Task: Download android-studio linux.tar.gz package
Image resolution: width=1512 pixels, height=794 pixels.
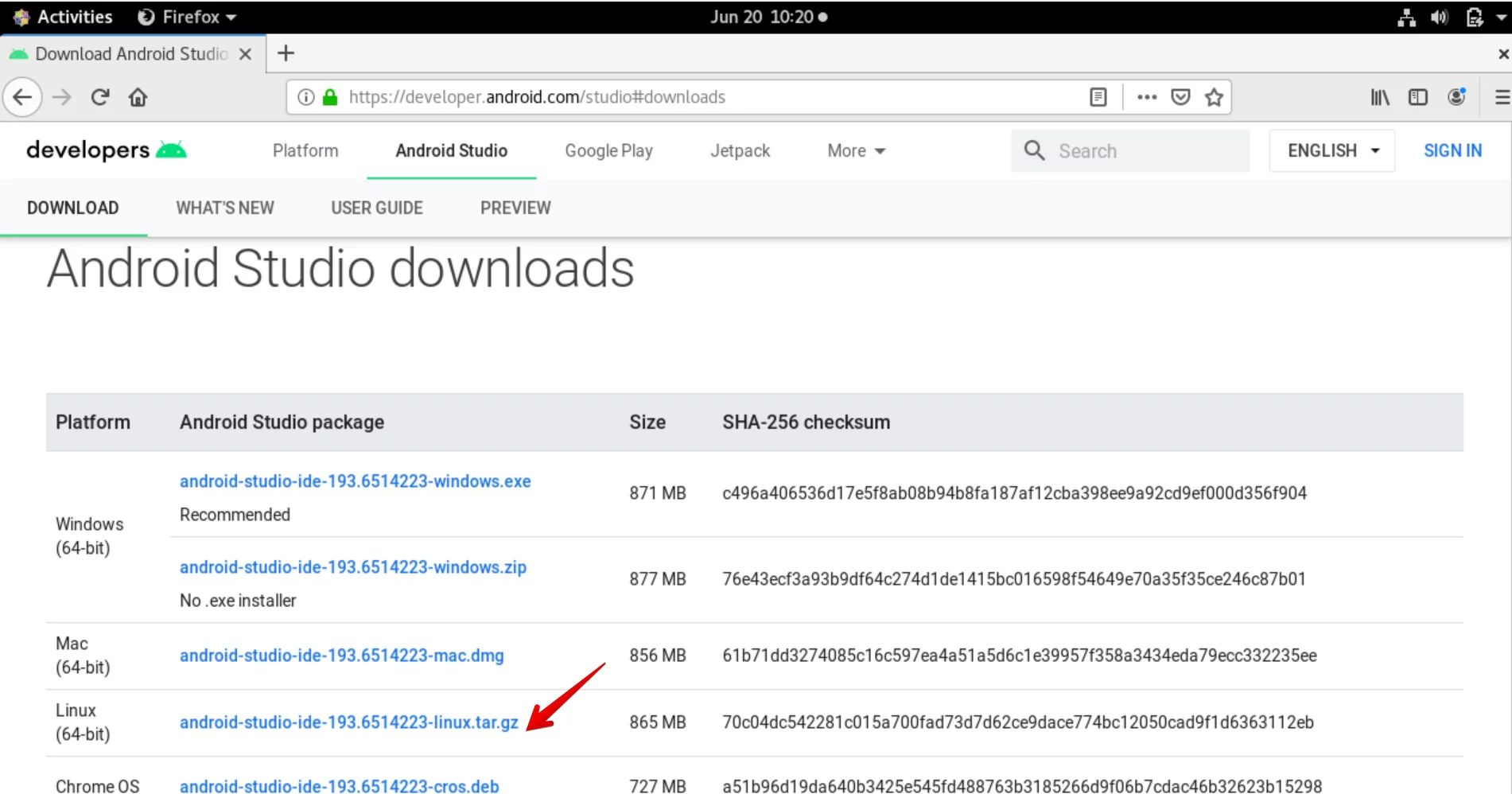Action: pyautogui.click(x=348, y=722)
